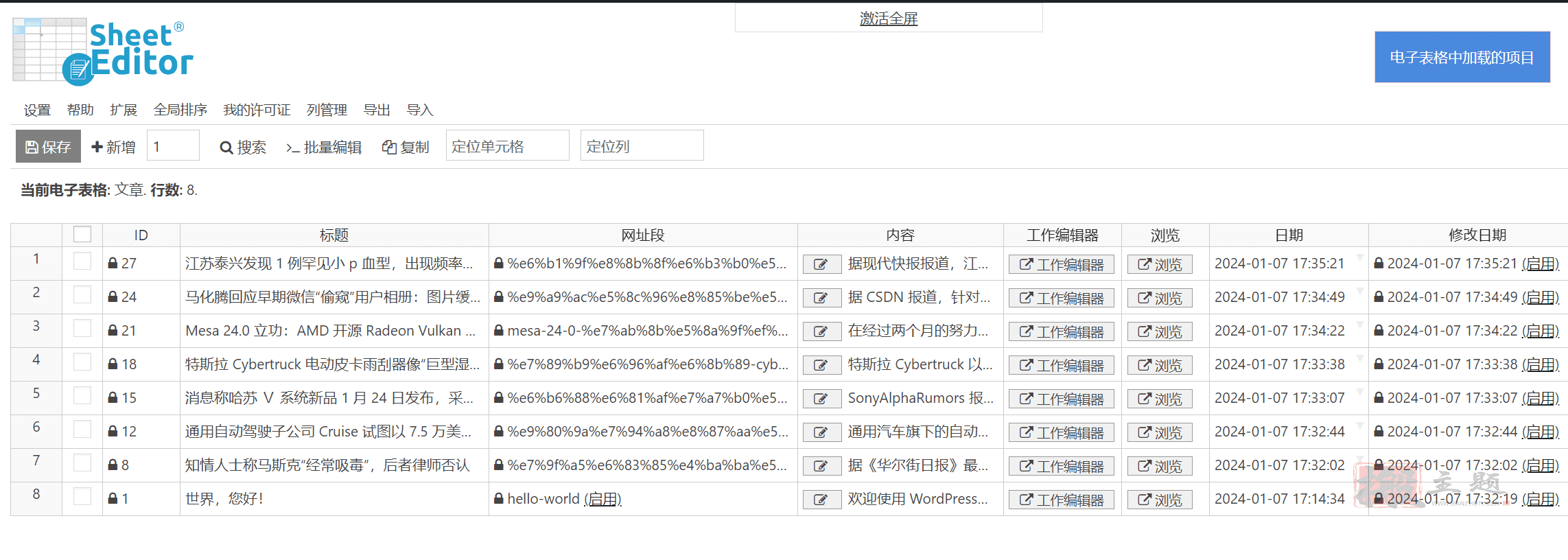Viewport: 1568px width, 560px height.
Task: Click the 搜索 search button
Action: (242, 147)
